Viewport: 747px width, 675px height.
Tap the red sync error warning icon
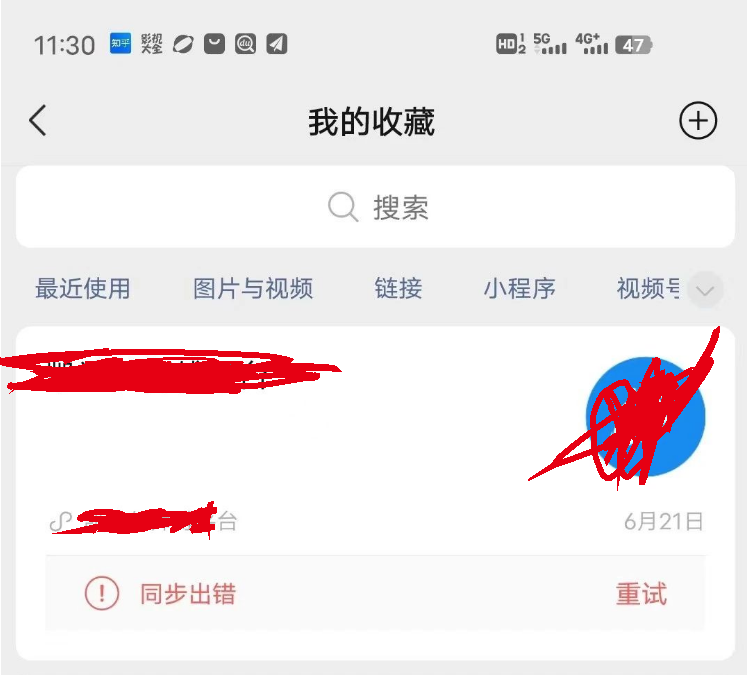[x=101, y=593]
